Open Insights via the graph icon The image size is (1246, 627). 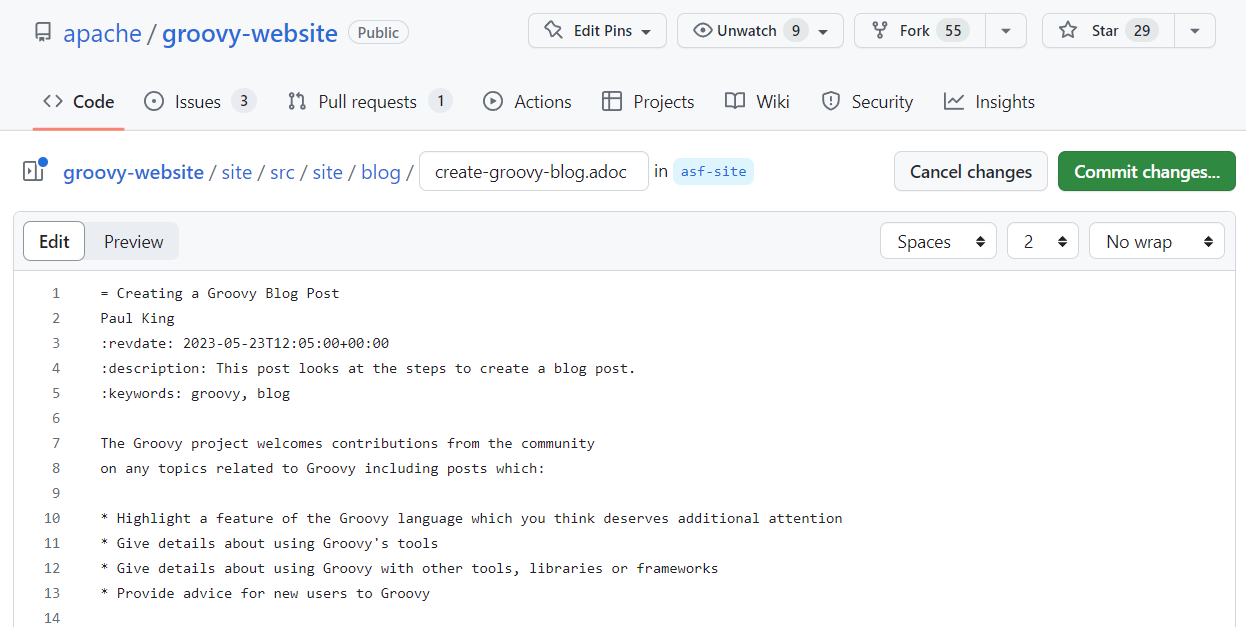coord(954,101)
